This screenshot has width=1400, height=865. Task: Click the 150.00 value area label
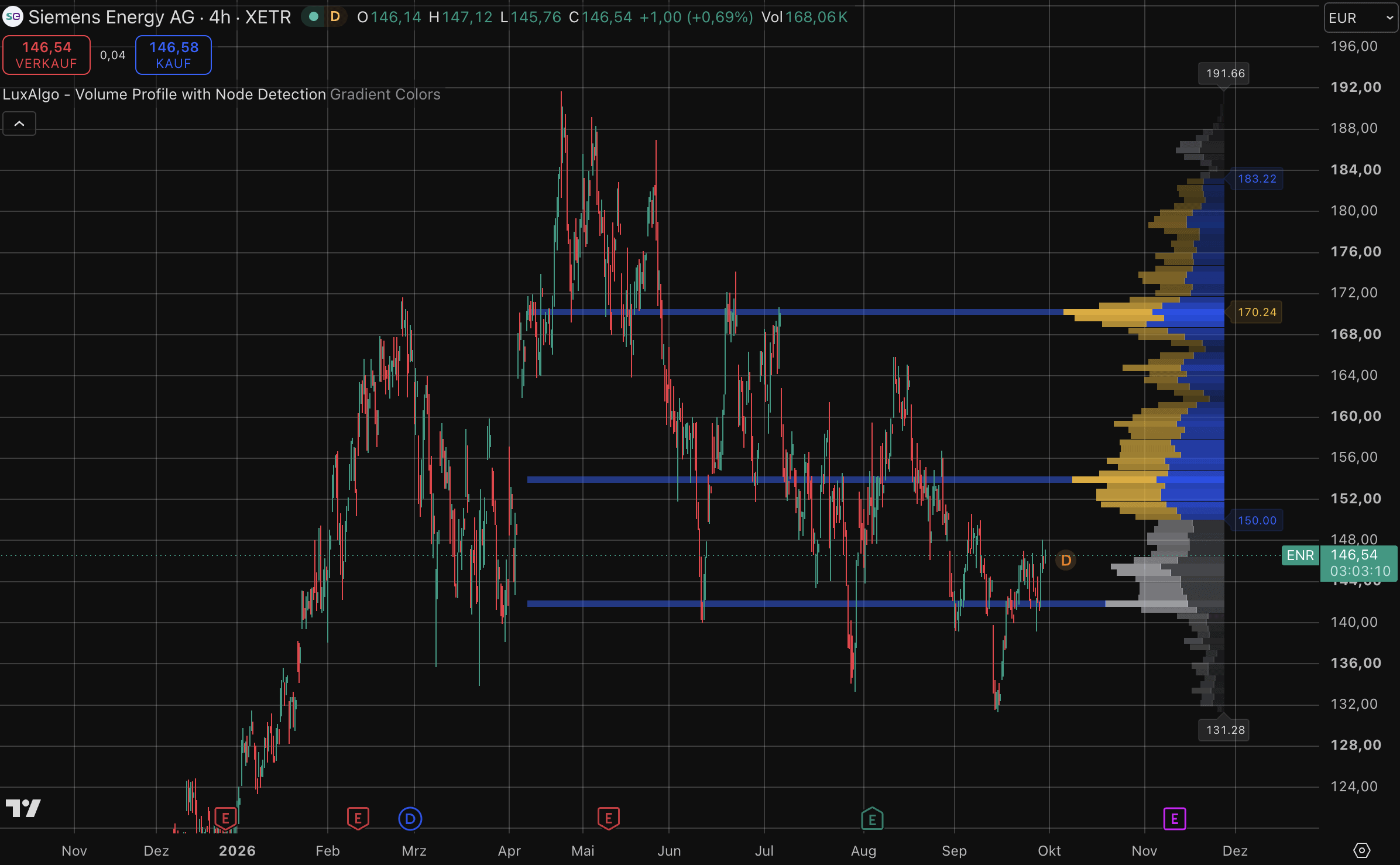pos(1257,520)
